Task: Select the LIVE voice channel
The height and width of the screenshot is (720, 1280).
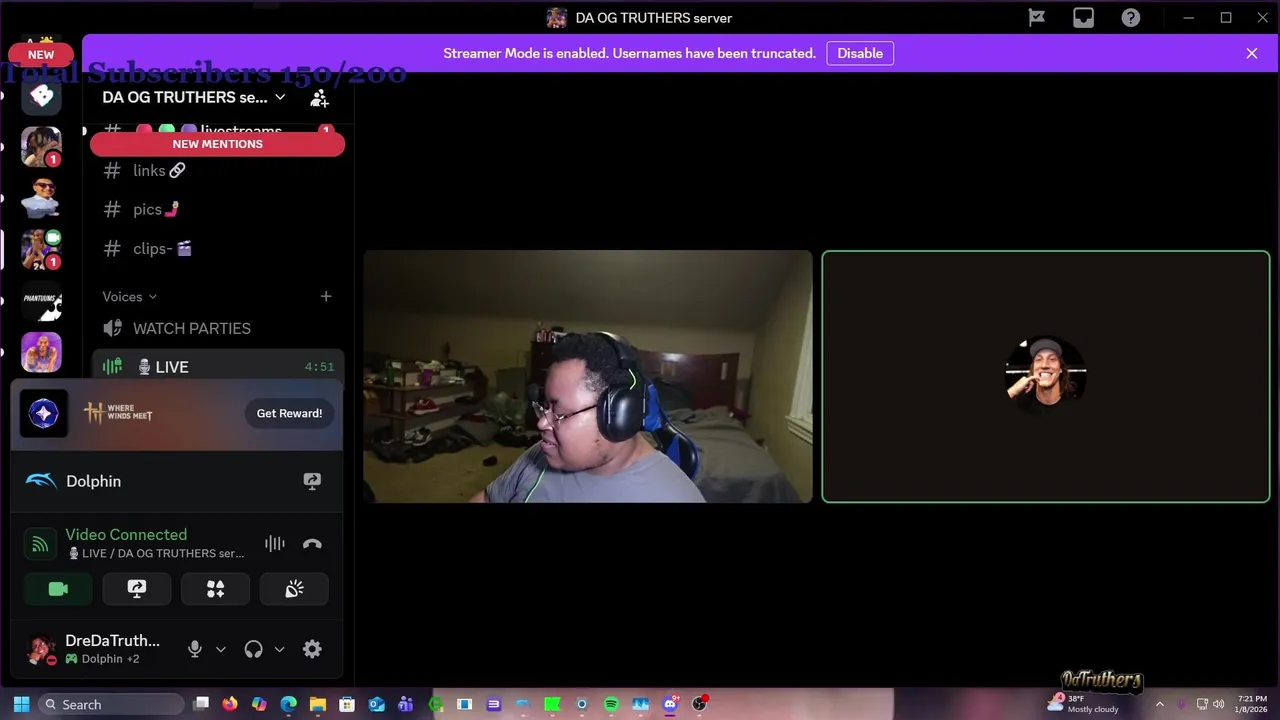Action: (x=217, y=367)
